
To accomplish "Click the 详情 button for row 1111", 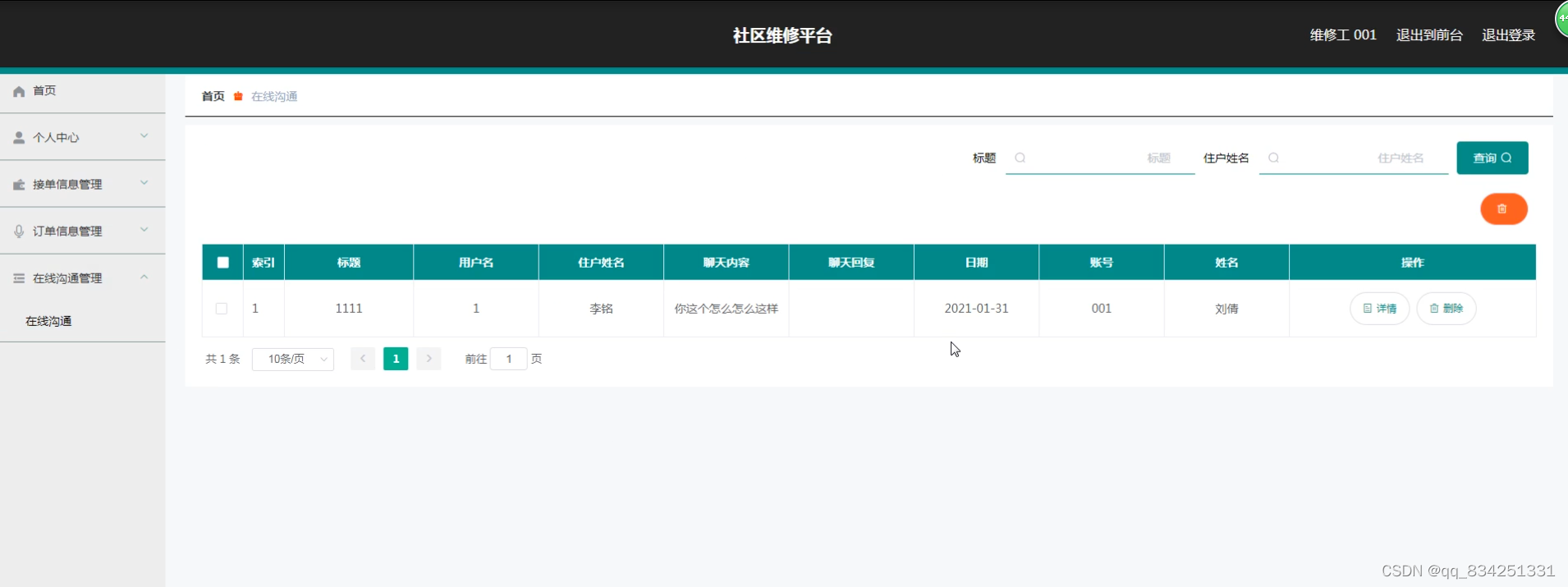I will click(1380, 309).
